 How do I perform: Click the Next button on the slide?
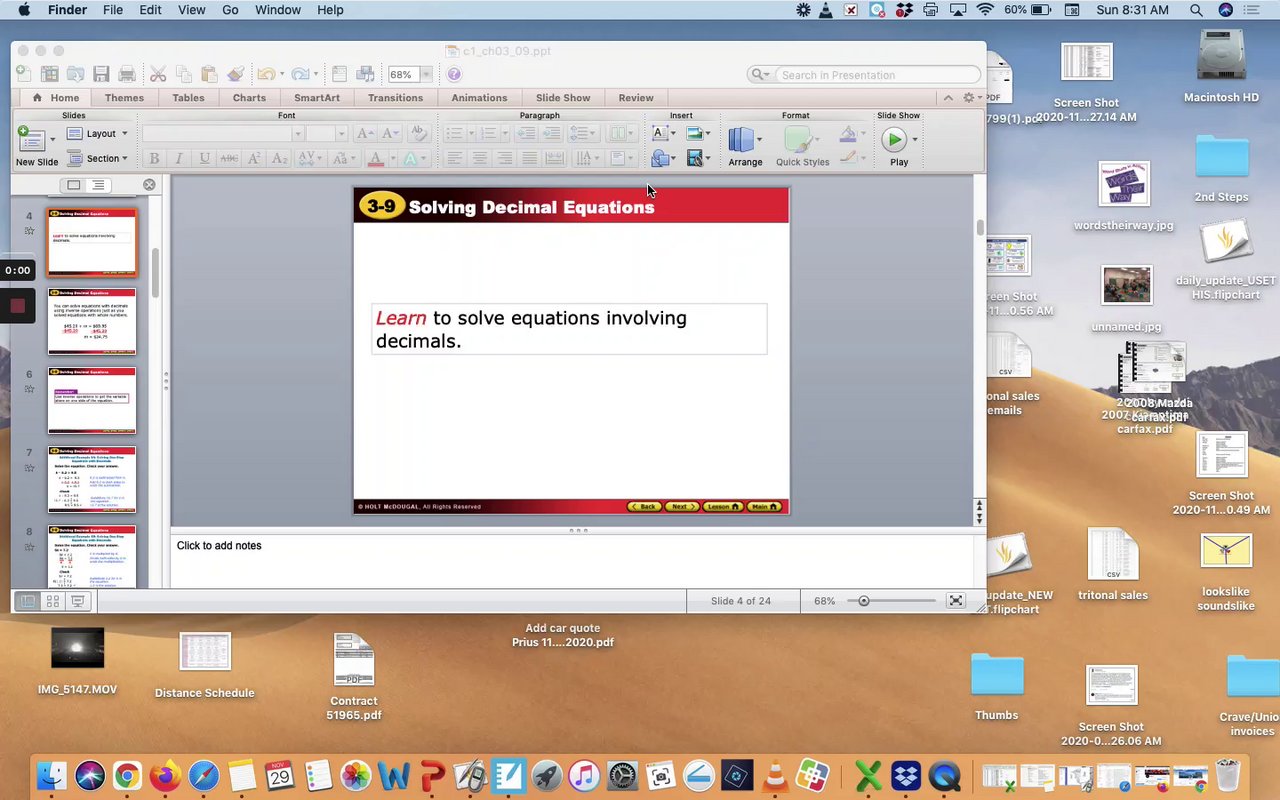[x=681, y=507]
